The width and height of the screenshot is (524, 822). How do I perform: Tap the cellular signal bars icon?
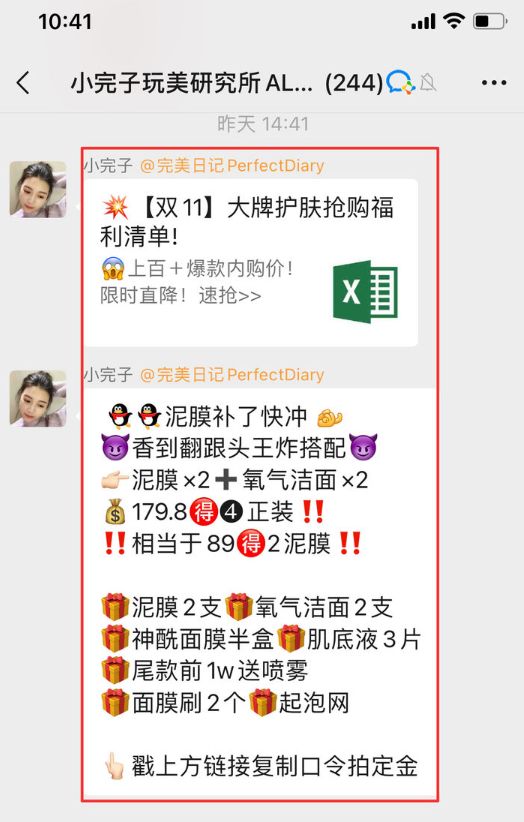423,22
